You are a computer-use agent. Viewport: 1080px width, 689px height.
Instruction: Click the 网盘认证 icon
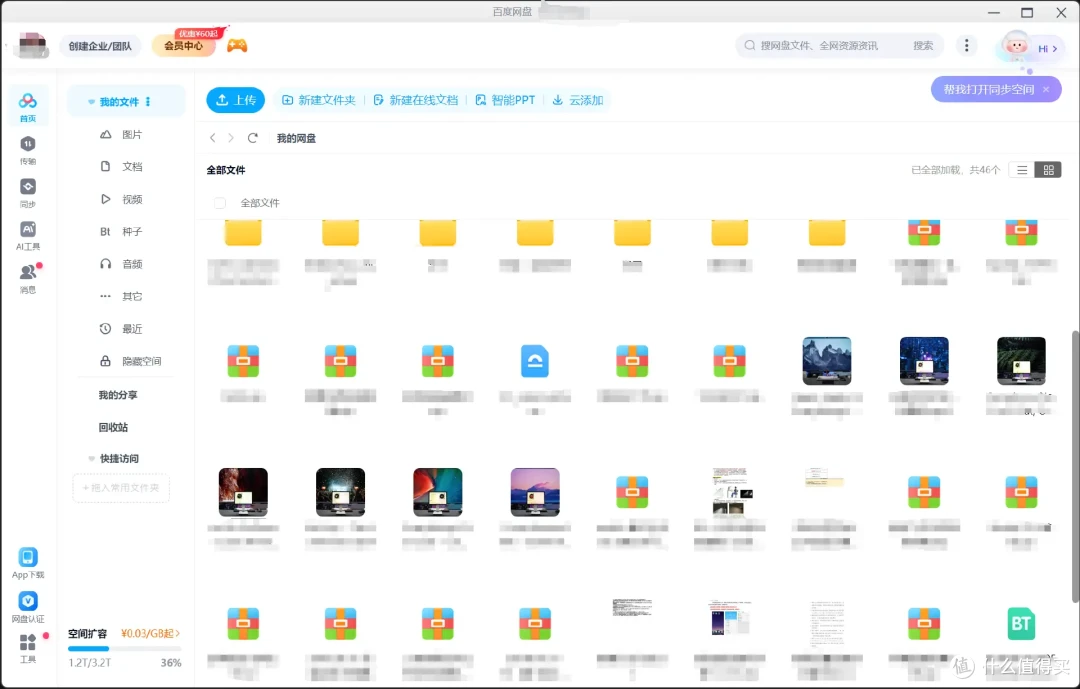click(28, 607)
